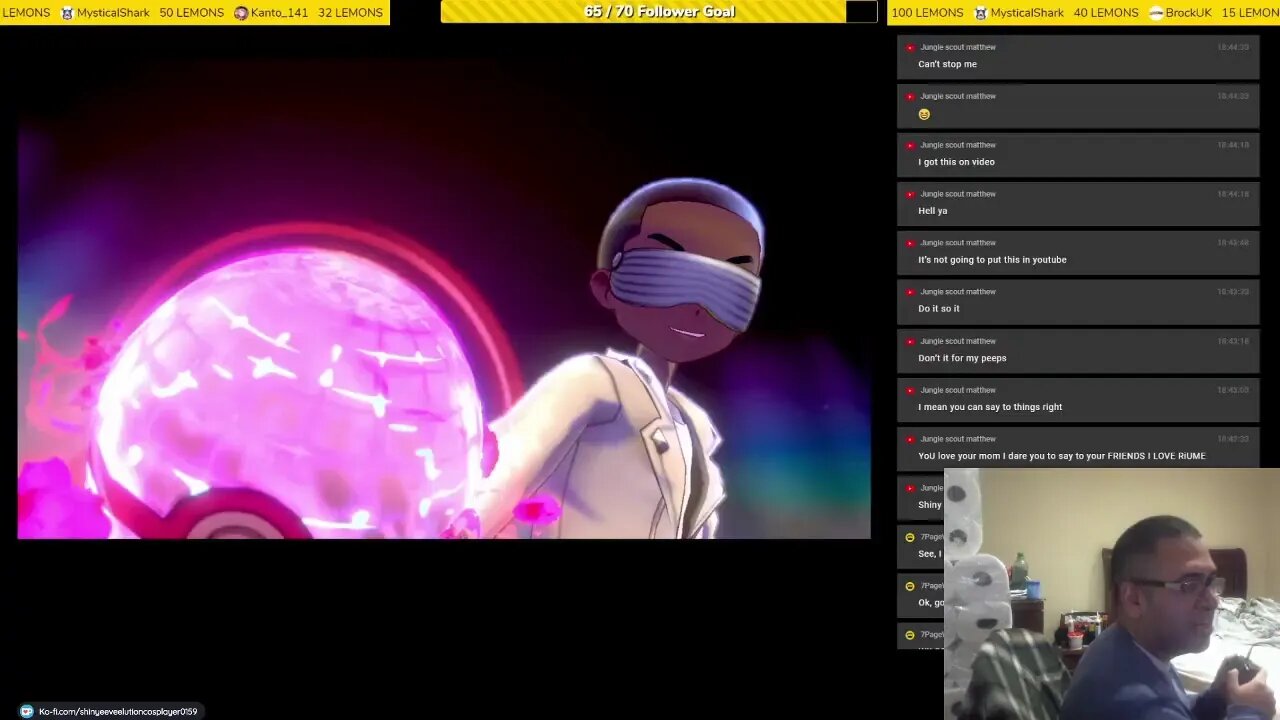Image resolution: width=1280 pixels, height=720 pixels.
Task: Click the Ko-fi cup icon
Action: click(26, 711)
